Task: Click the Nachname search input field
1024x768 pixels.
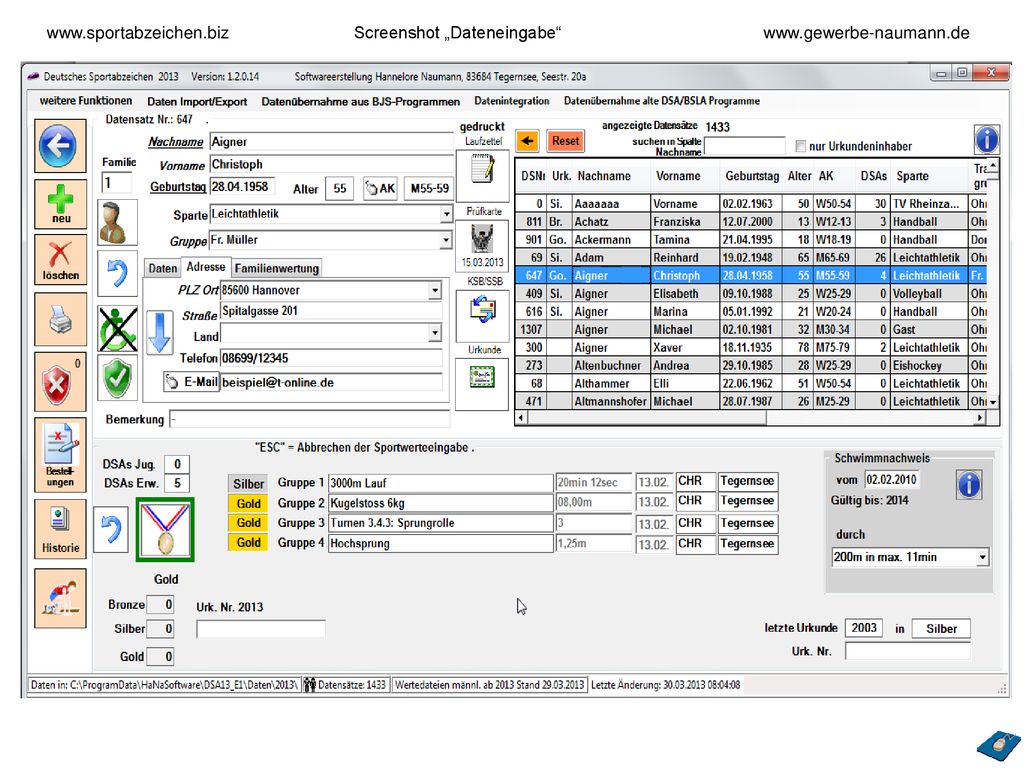Action: tap(744, 146)
